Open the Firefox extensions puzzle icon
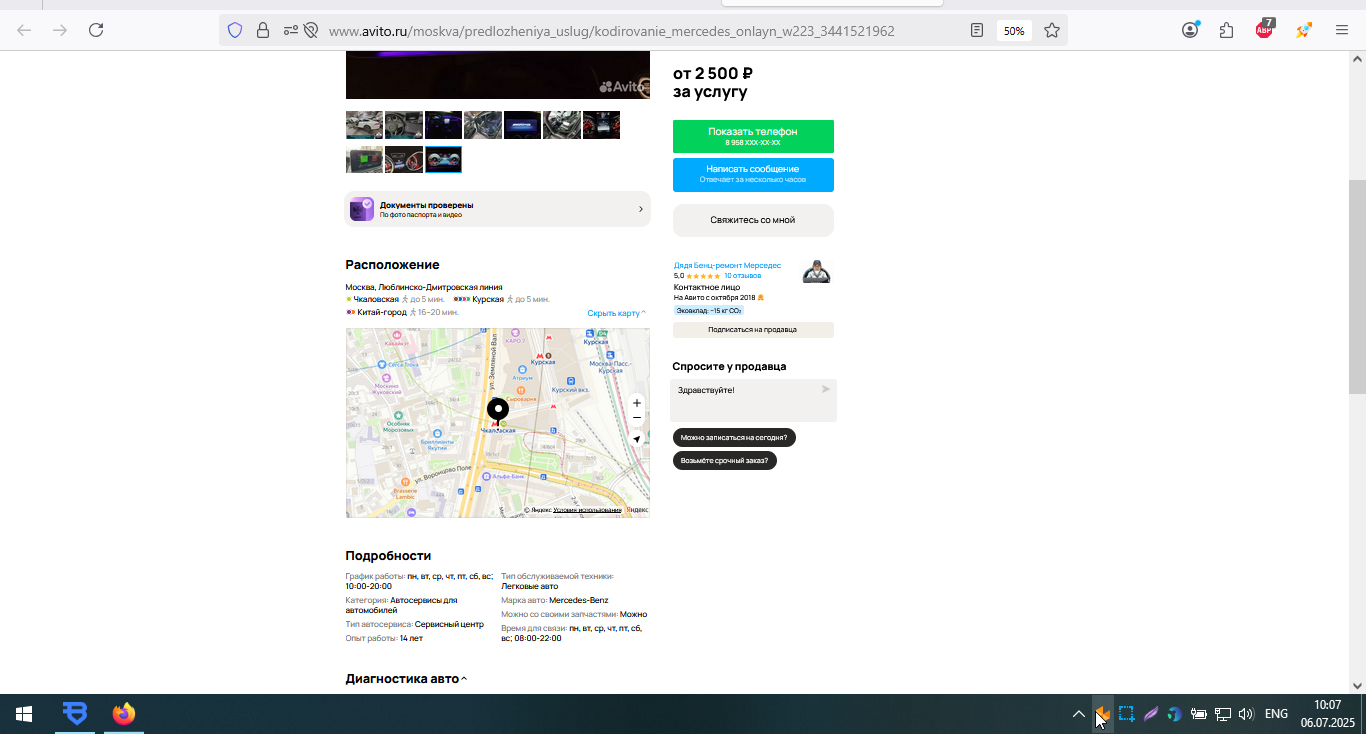 click(1227, 30)
